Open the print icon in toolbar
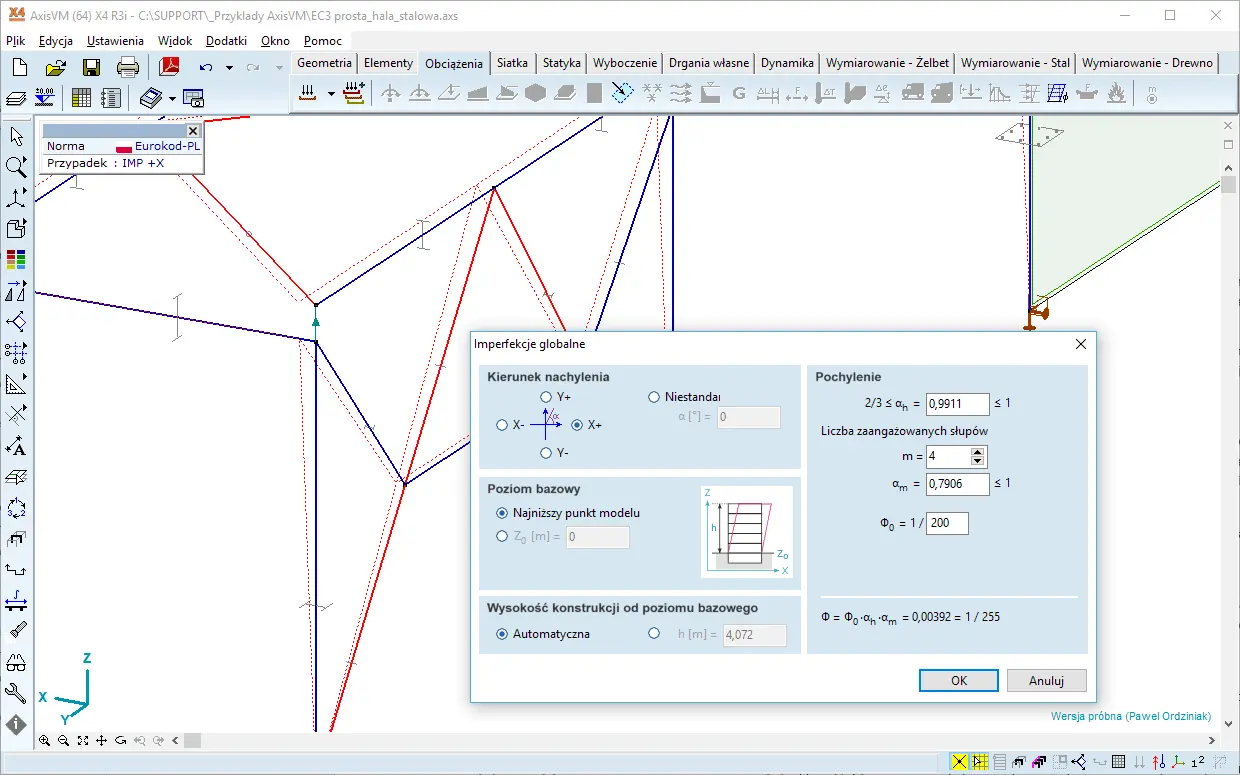 (128, 67)
